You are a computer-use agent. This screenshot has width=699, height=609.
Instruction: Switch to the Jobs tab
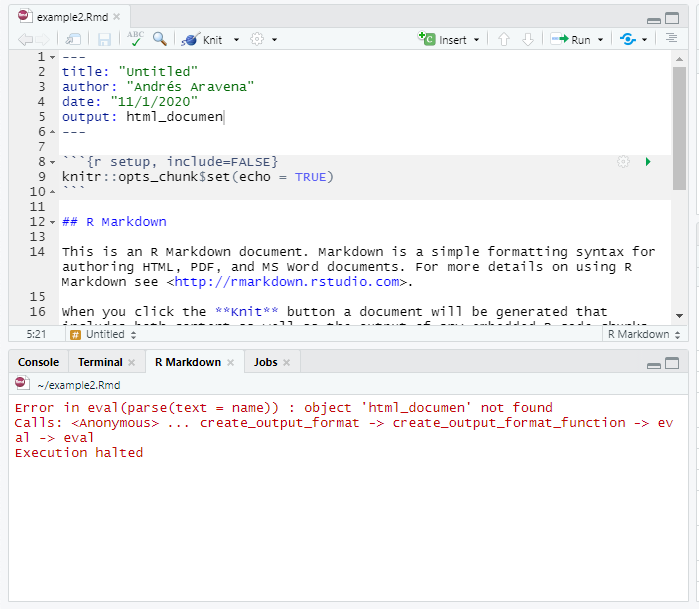point(265,362)
